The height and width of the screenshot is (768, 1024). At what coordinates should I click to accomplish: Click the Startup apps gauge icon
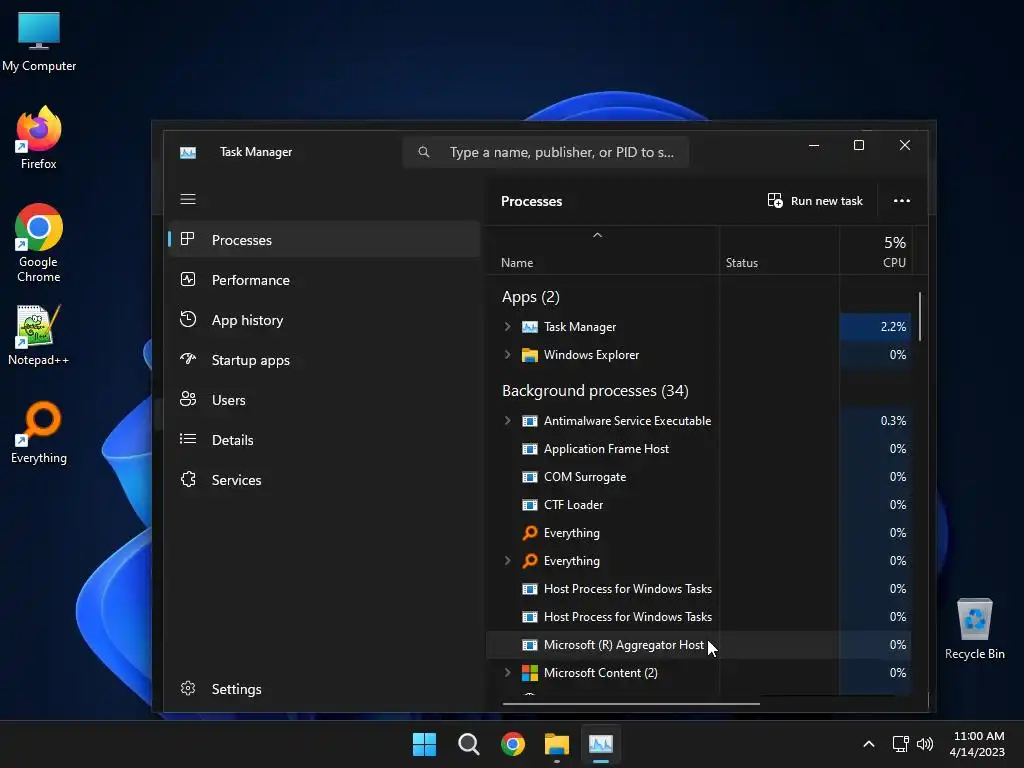tap(187, 359)
